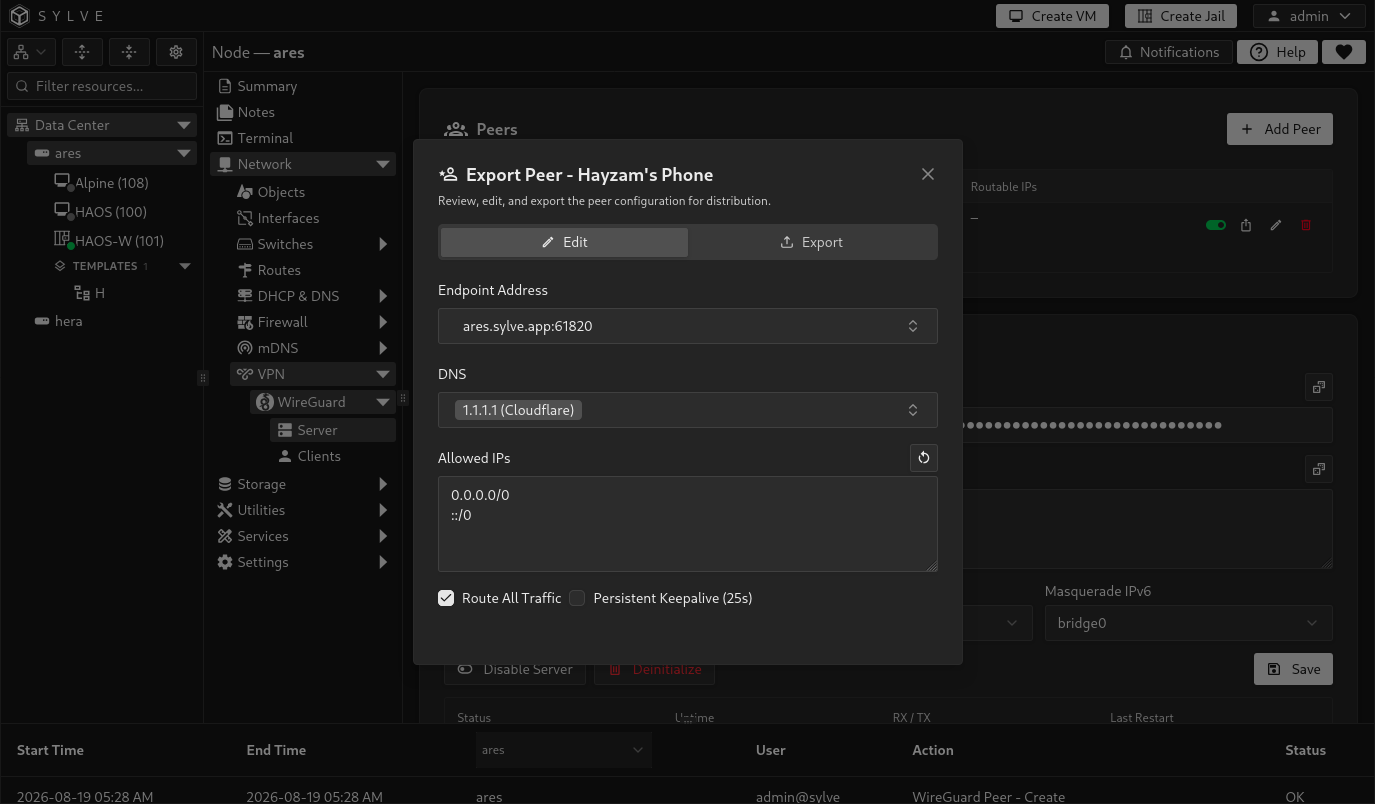Image resolution: width=1375 pixels, height=804 pixels.
Task: Switch to the Edit tab
Action: (564, 242)
